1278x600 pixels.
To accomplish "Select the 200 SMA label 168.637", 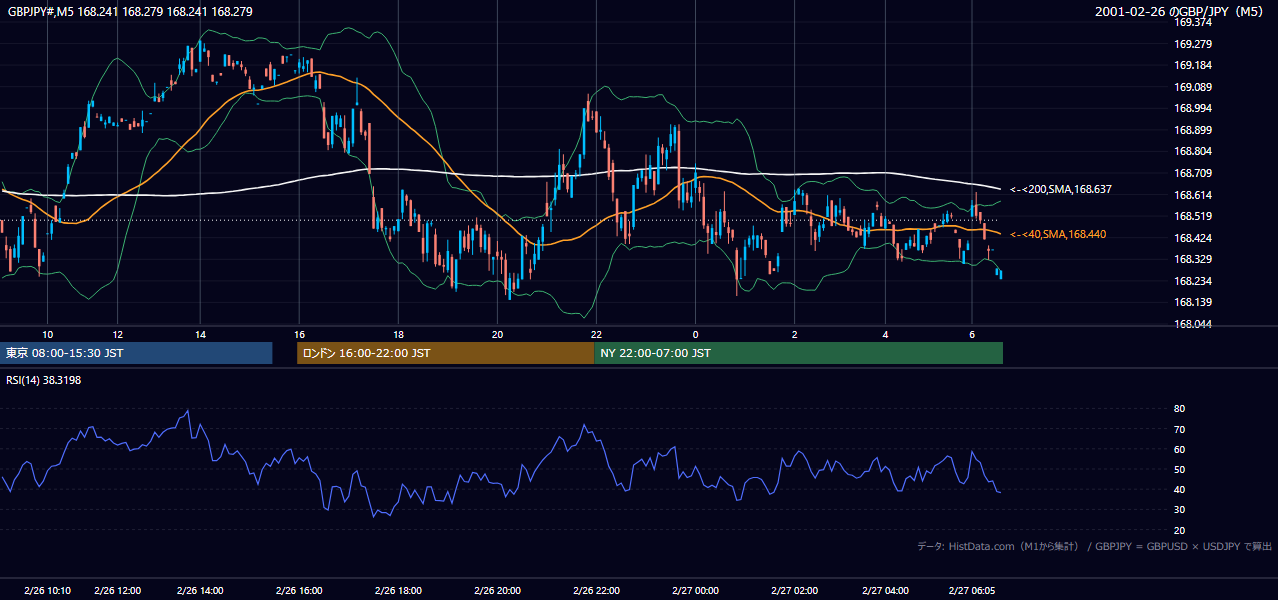I will pyautogui.click(x=1061, y=189).
